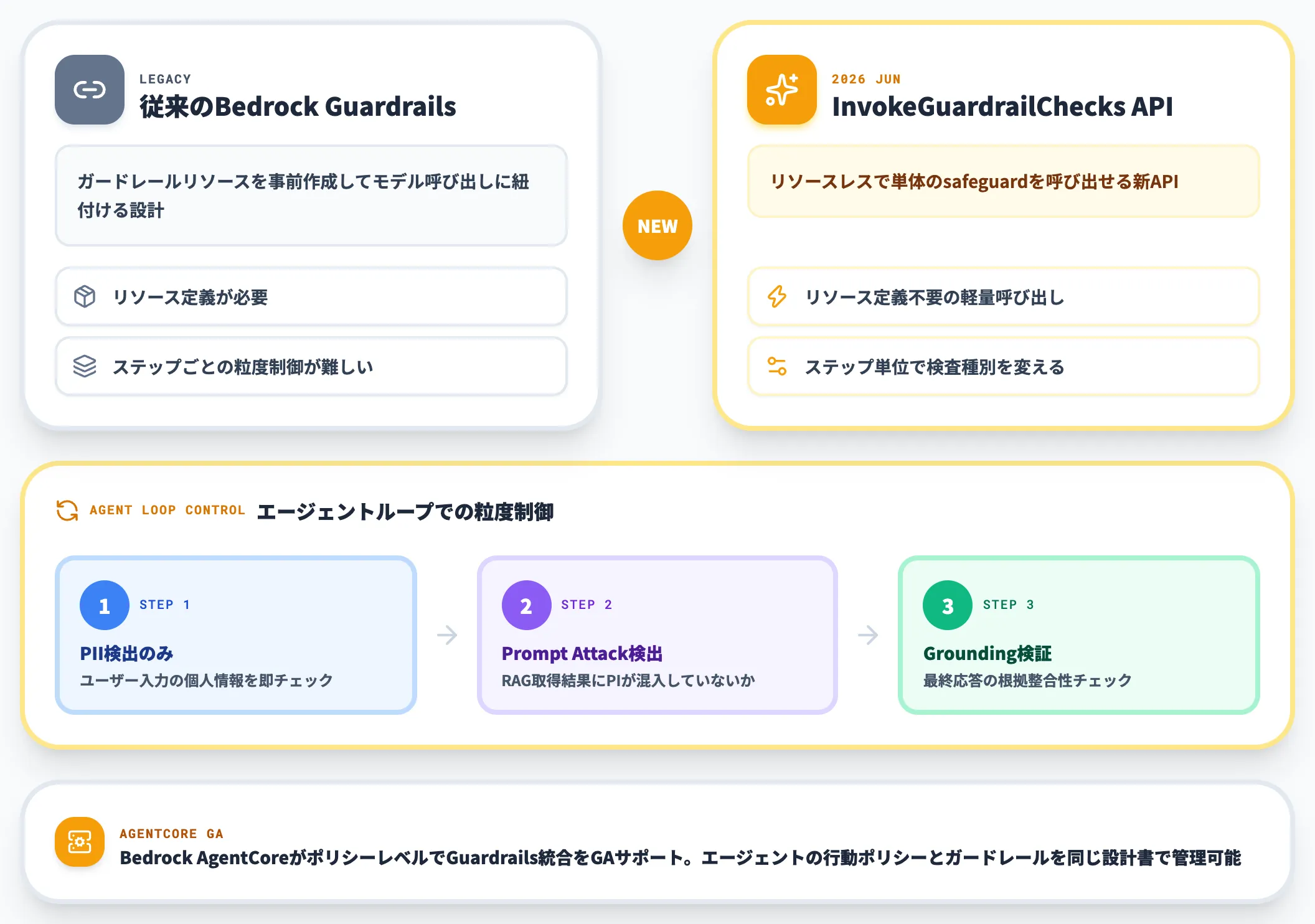Click the AGENTCORE GA label
Screen dimensions: 1315x924
coord(171,834)
